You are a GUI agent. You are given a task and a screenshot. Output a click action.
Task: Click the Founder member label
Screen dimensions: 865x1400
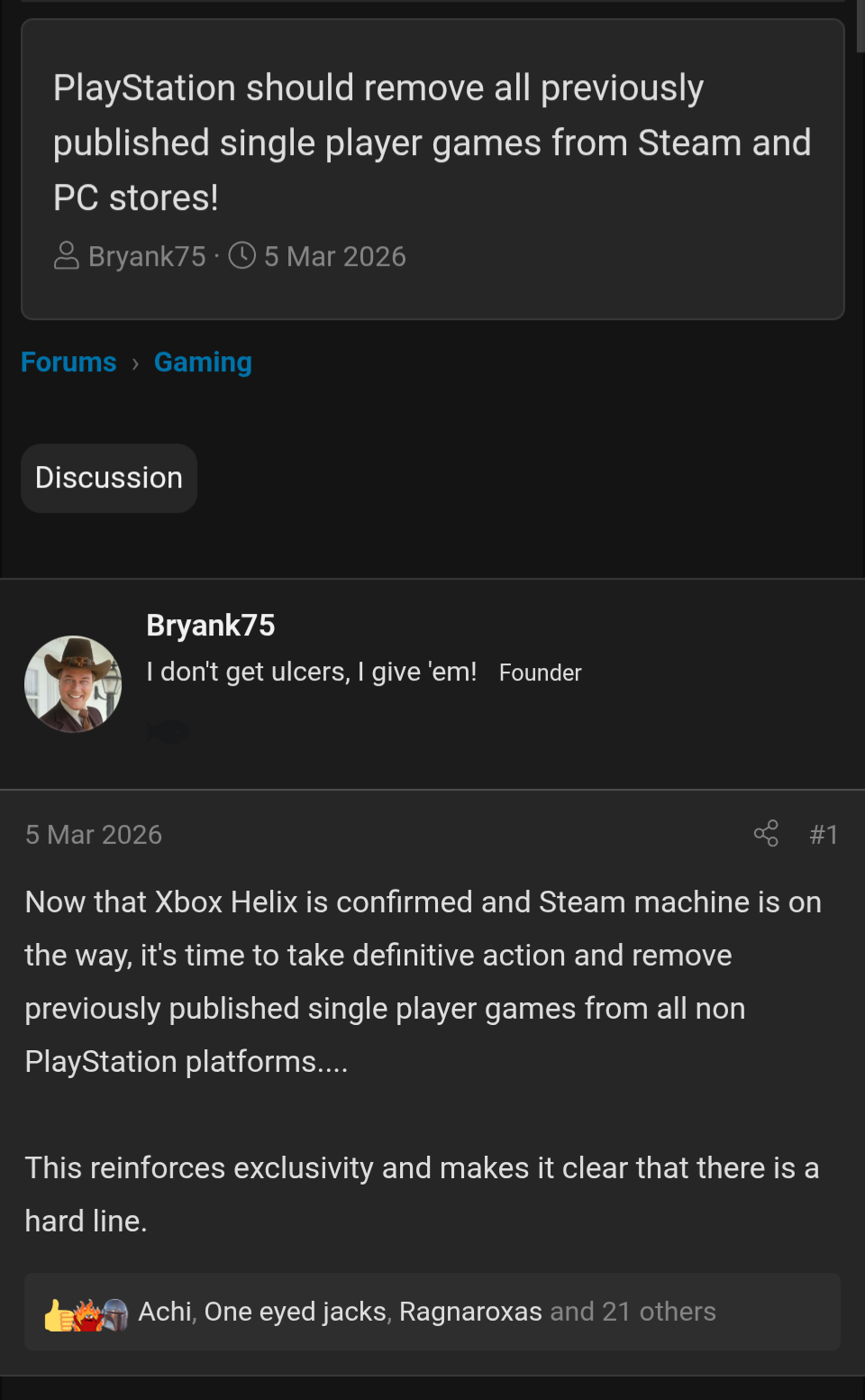tap(540, 673)
